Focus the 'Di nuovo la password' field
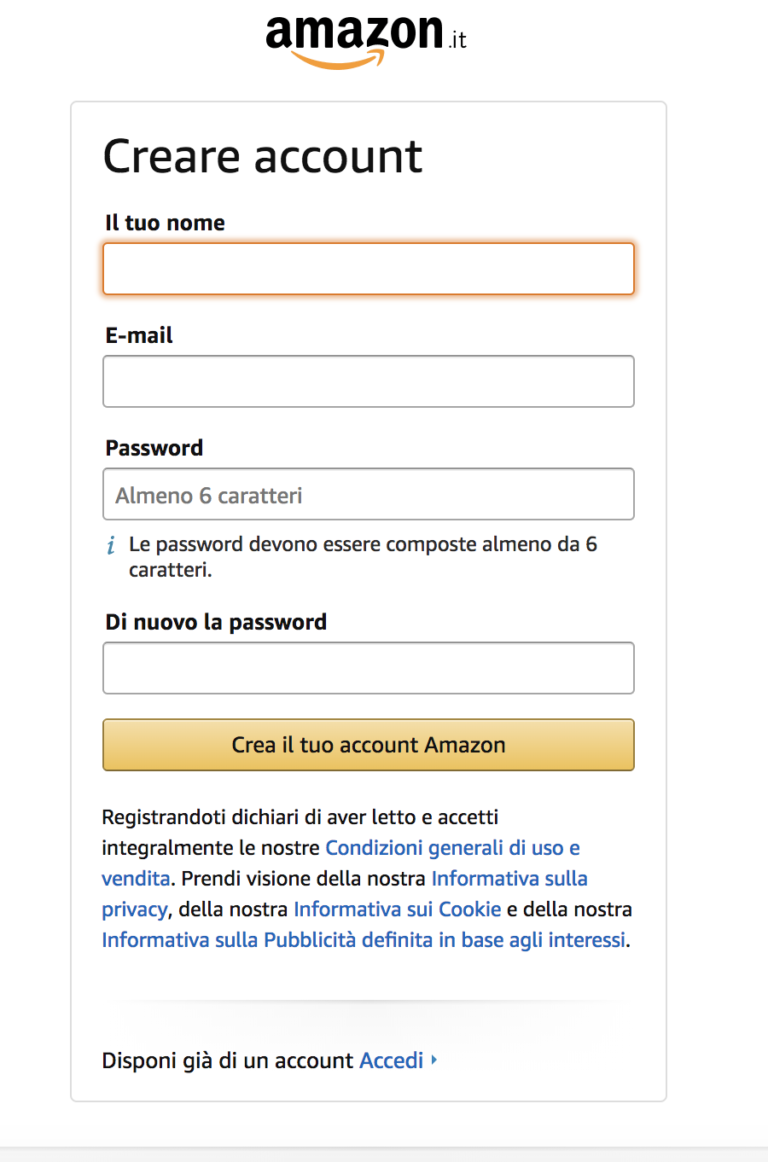Image resolution: width=768 pixels, height=1162 pixels. pyautogui.click(x=368, y=668)
